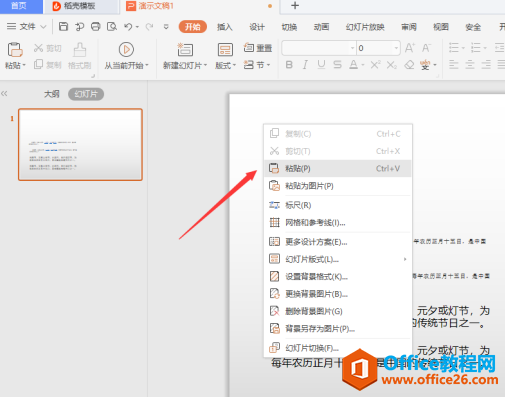Click the Increase Font Size icon
505x397 pixels.
410,48
